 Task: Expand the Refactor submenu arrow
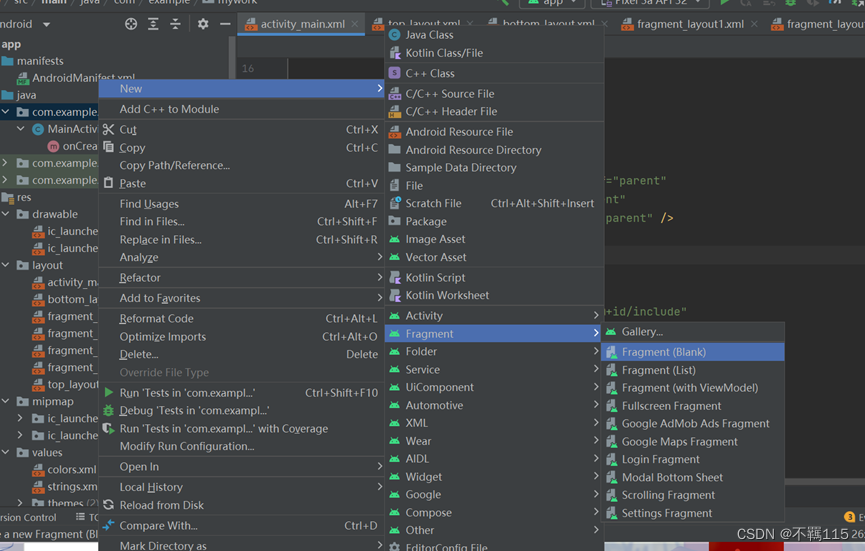(x=380, y=277)
